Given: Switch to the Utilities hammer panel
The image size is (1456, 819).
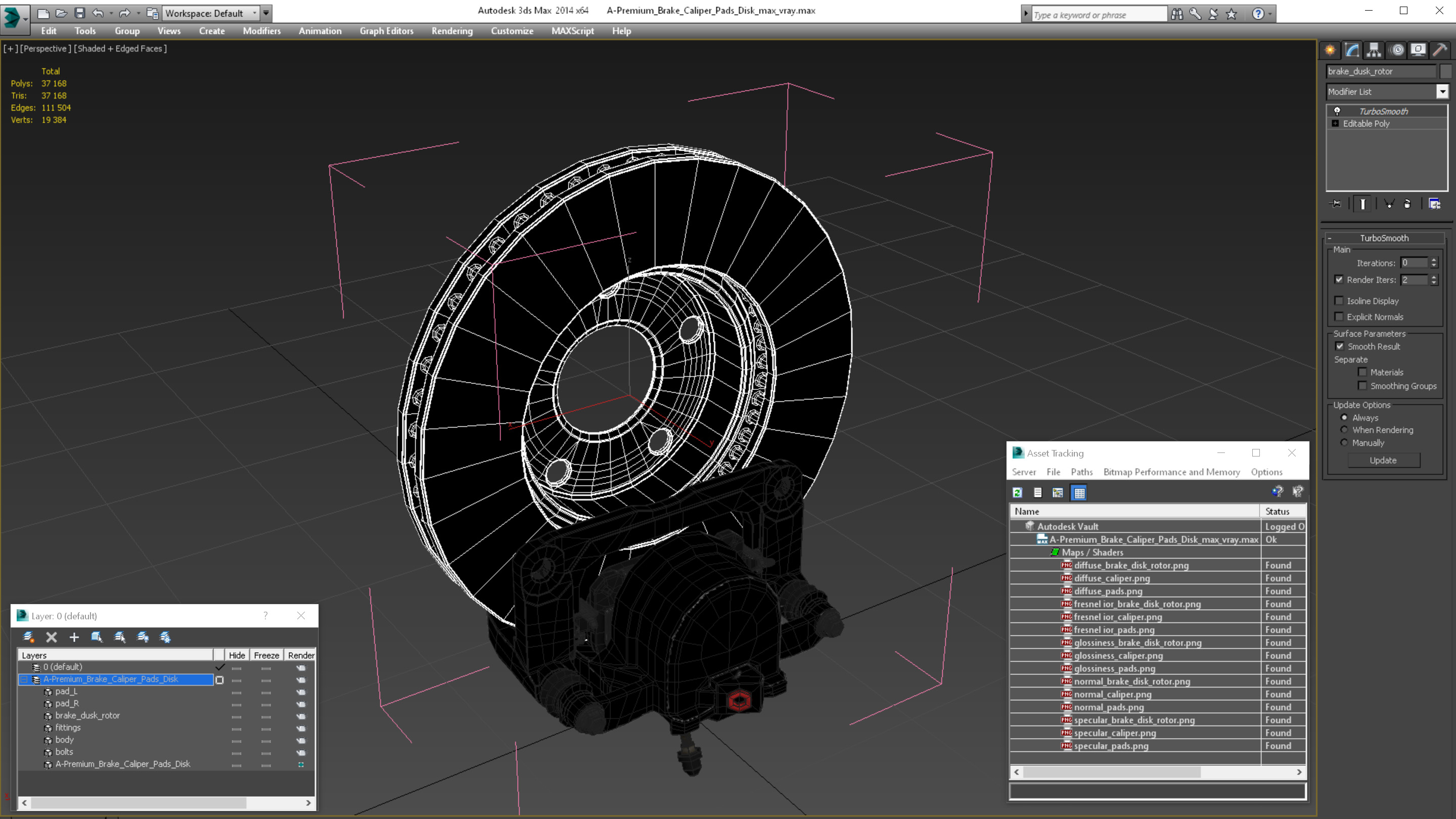Looking at the screenshot, I should click(x=1440, y=51).
